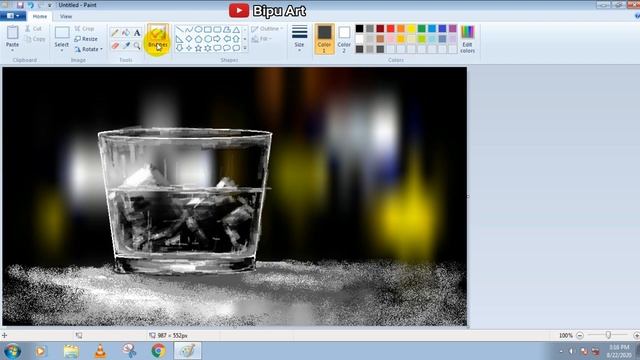Choose the Curve shape
Image resolution: width=640 pixels, height=360 pixels.
coord(189,29)
